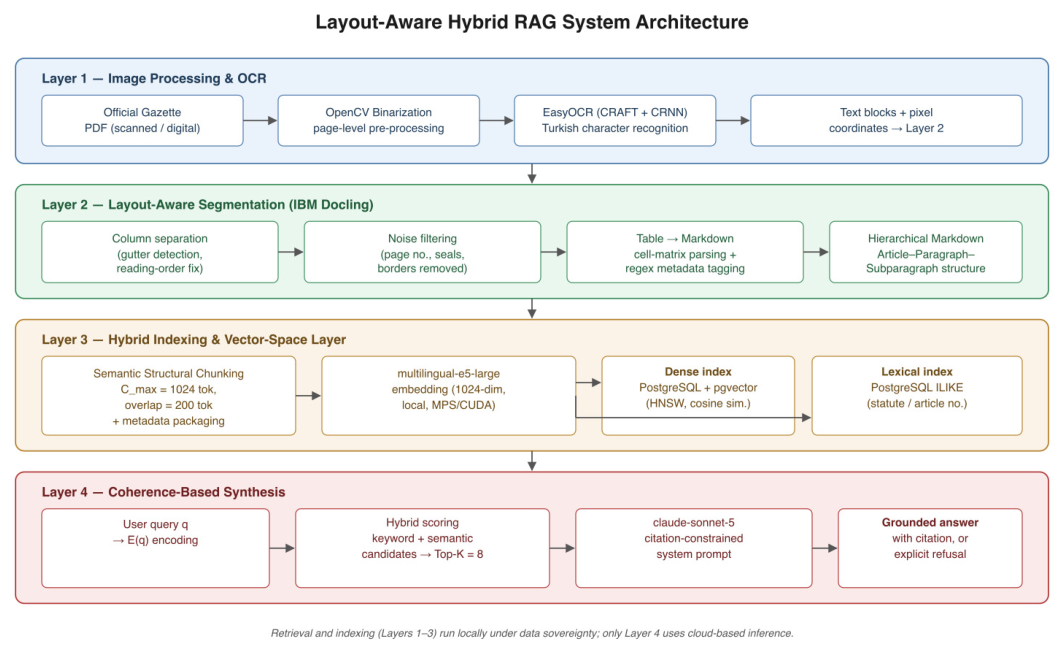Image resolution: width=1063 pixels, height=648 pixels.
Task: Click the "EasyOCR (CRAFT + CRNN)" box
Action: click(x=615, y=121)
